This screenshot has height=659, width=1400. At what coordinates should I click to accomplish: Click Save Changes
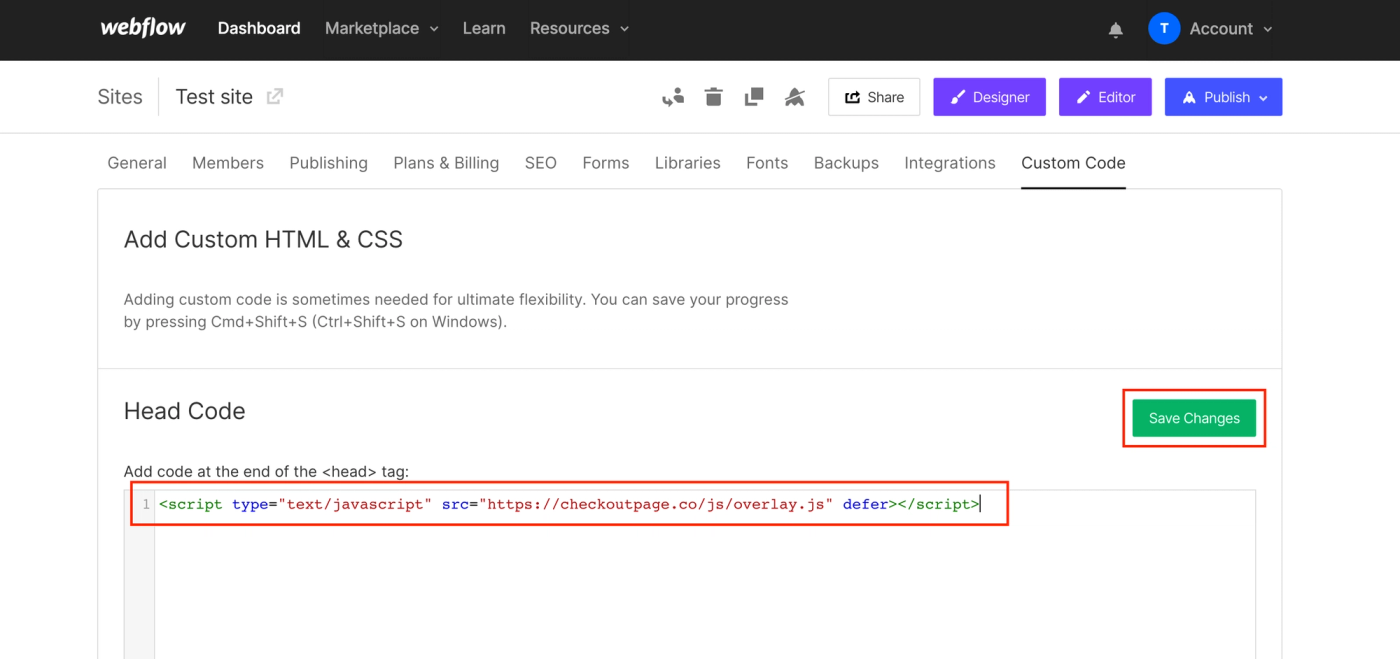click(1194, 418)
